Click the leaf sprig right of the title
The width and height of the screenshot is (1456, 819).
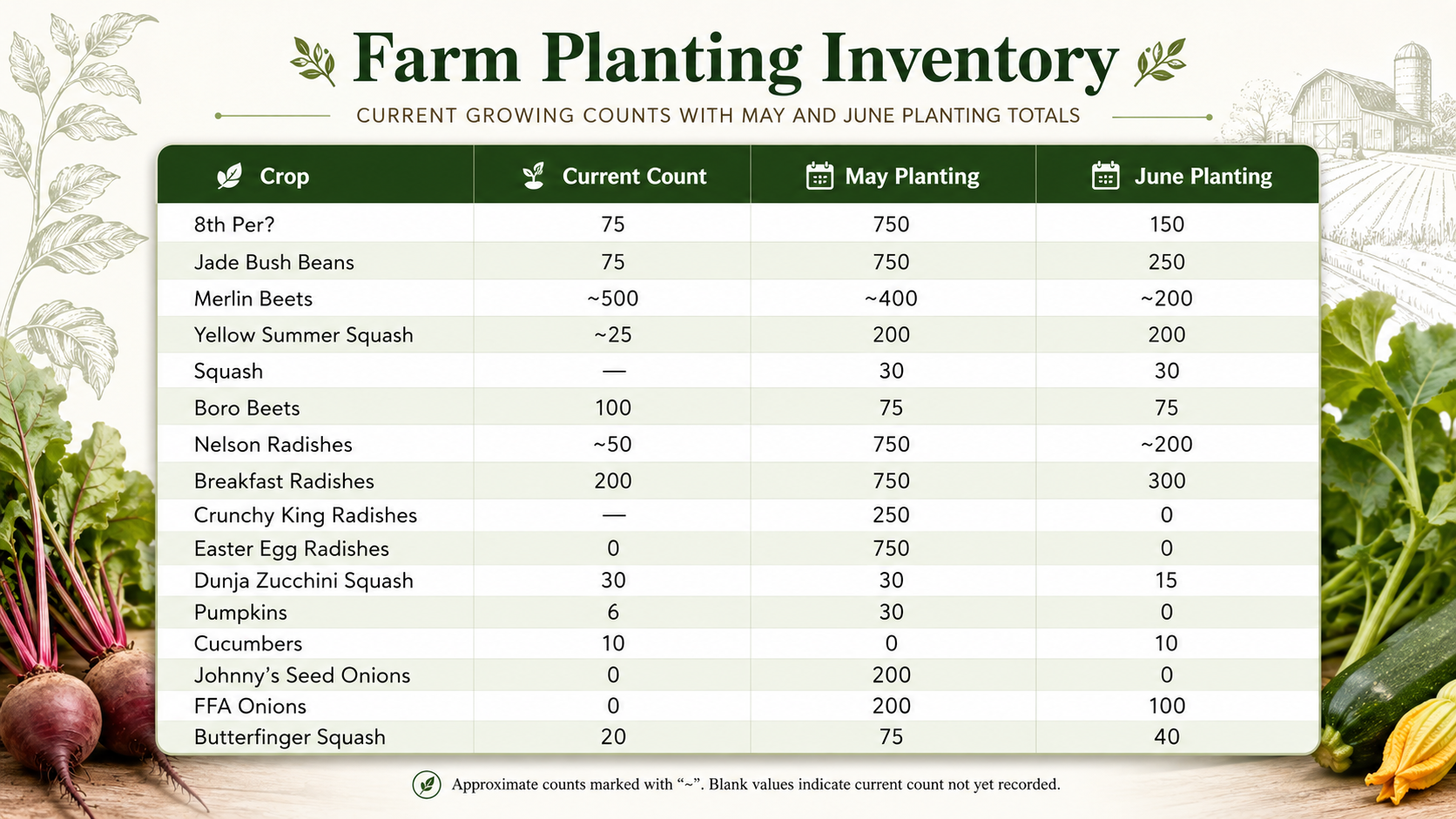[1160, 61]
